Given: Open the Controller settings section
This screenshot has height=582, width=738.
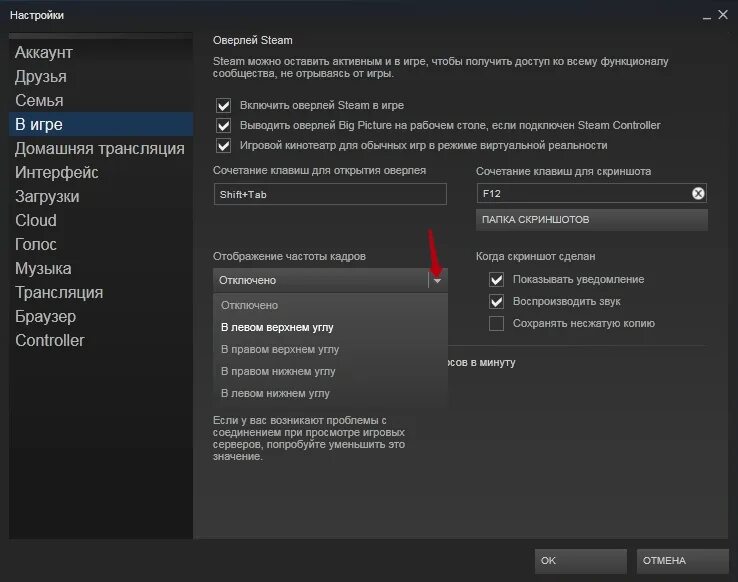Looking at the screenshot, I should (101, 340).
